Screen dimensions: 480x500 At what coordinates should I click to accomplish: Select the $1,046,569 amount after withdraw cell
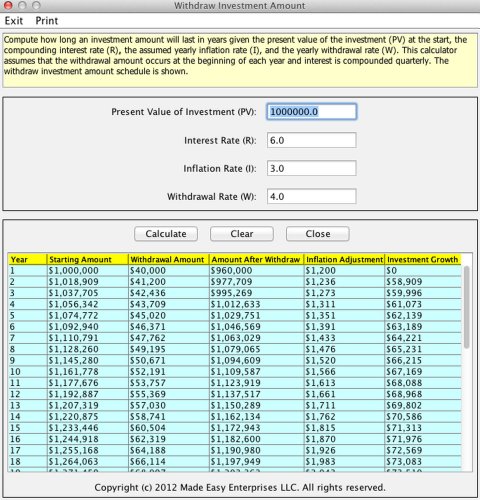click(x=257, y=327)
